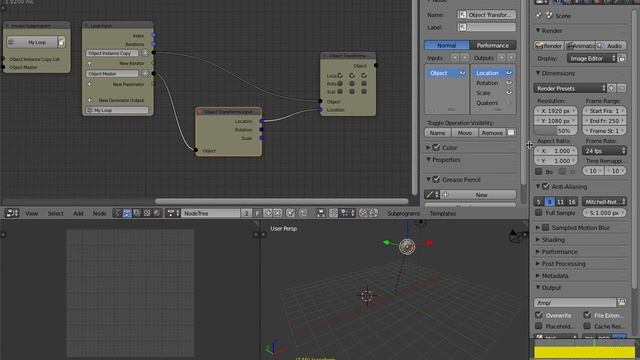Open the Add menu in node editor
The width and height of the screenshot is (640, 360).
tap(78, 213)
